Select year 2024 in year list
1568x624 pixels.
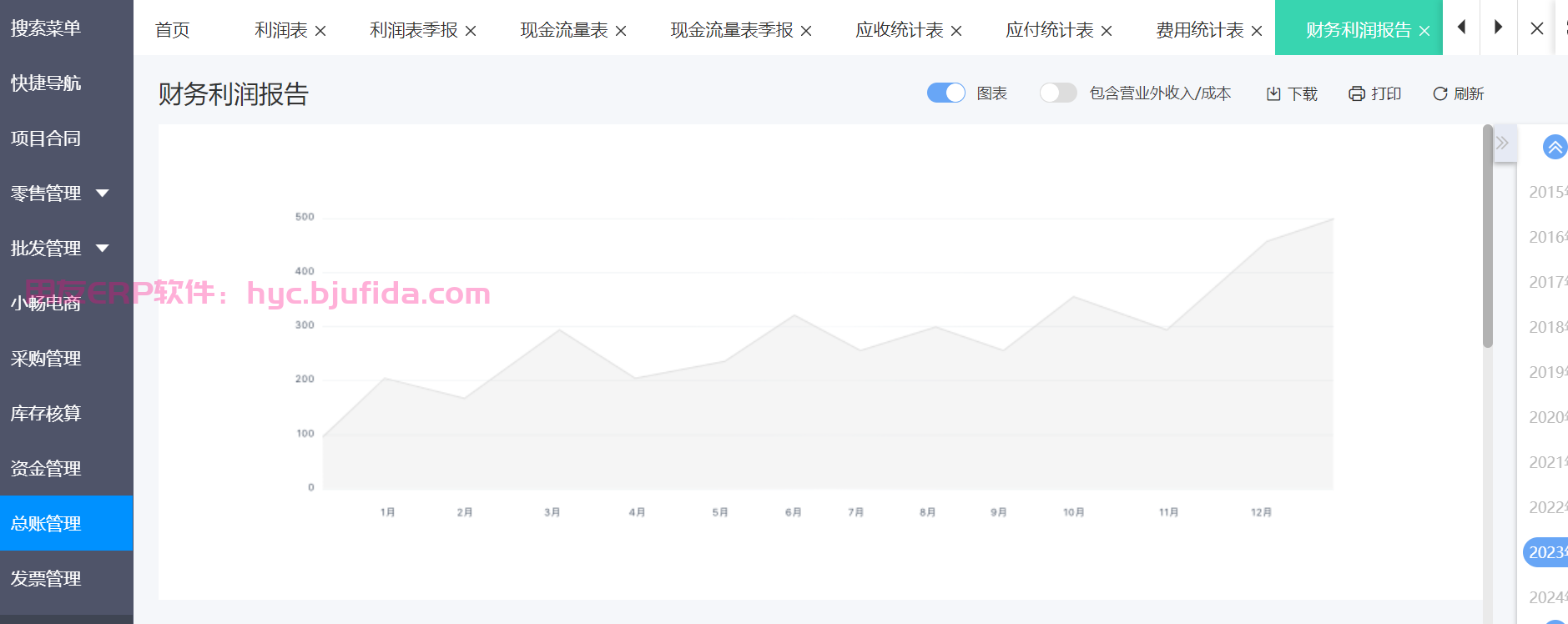[1548, 597]
